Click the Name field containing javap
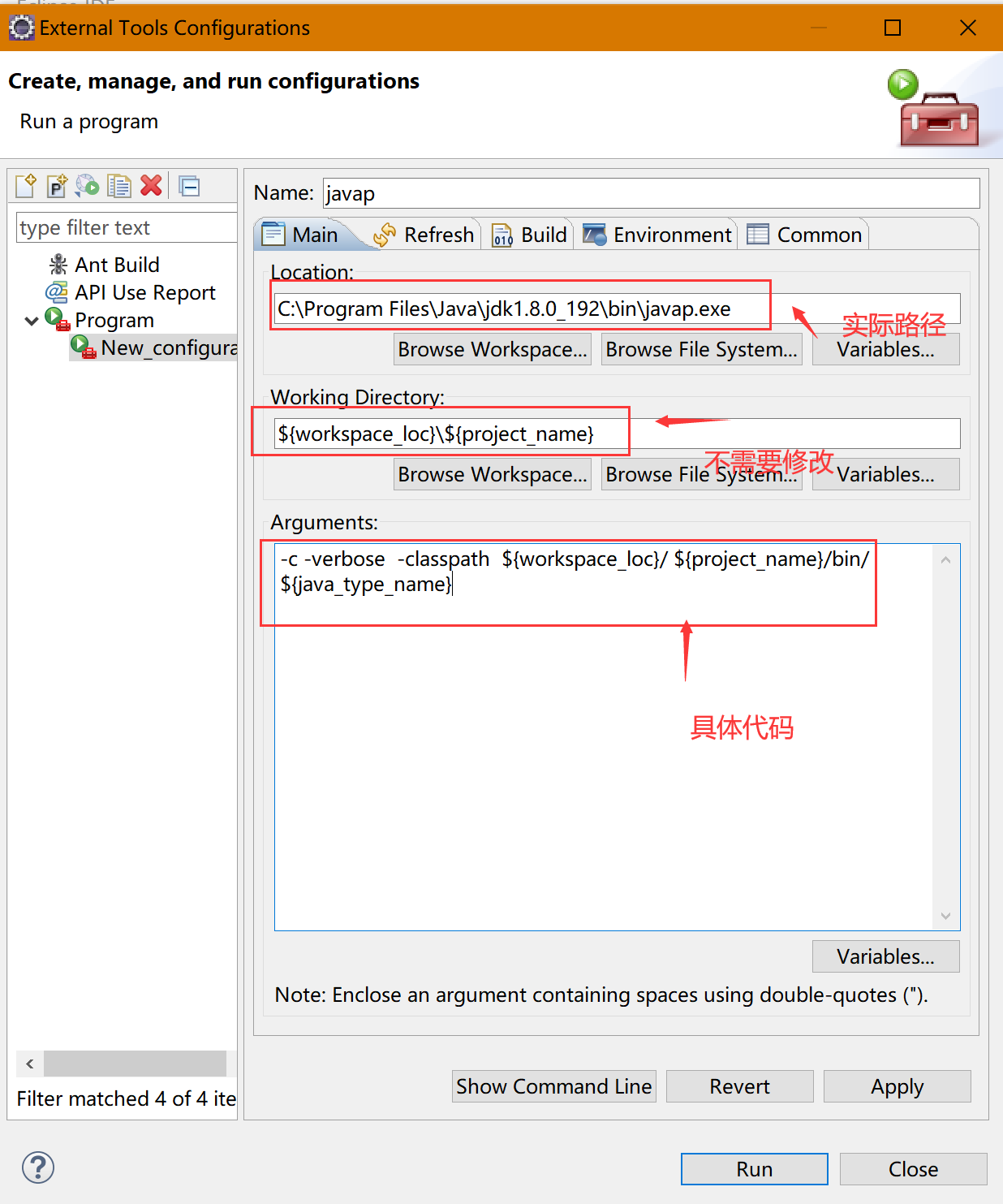 [x=651, y=193]
